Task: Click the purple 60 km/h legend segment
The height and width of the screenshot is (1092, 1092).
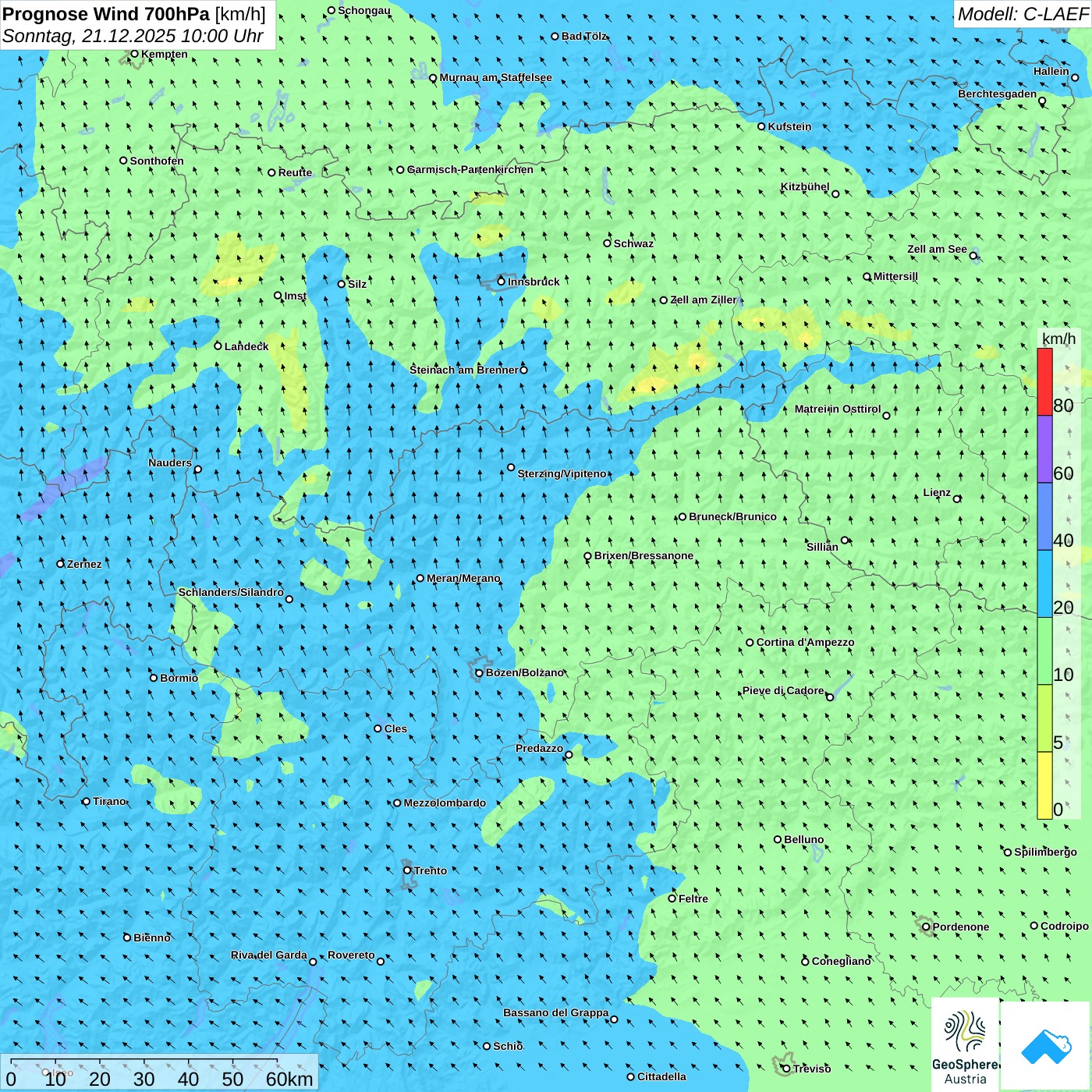Action: tap(1044, 449)
